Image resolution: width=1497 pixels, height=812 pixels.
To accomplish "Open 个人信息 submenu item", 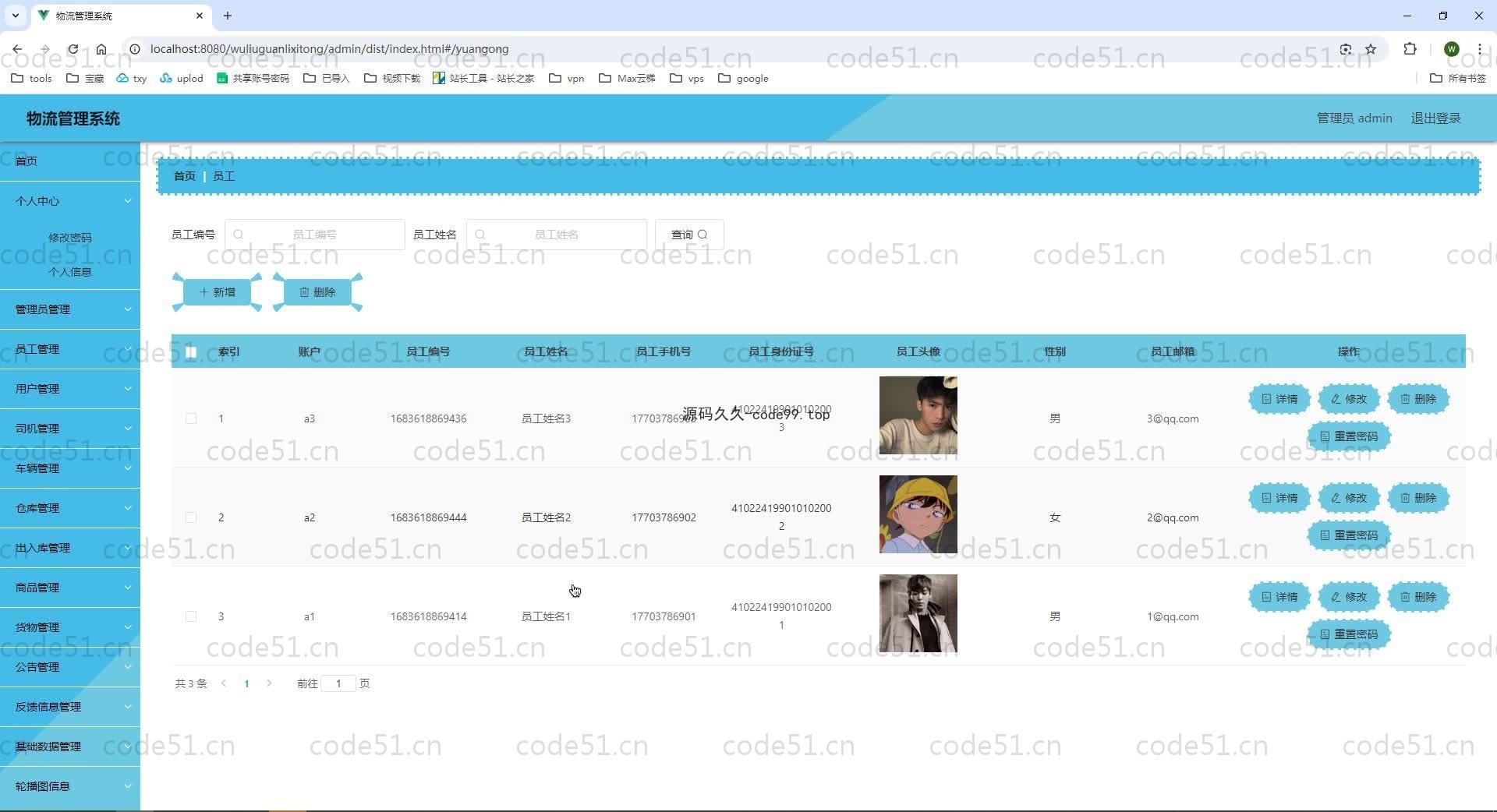I will pos(70,272).
